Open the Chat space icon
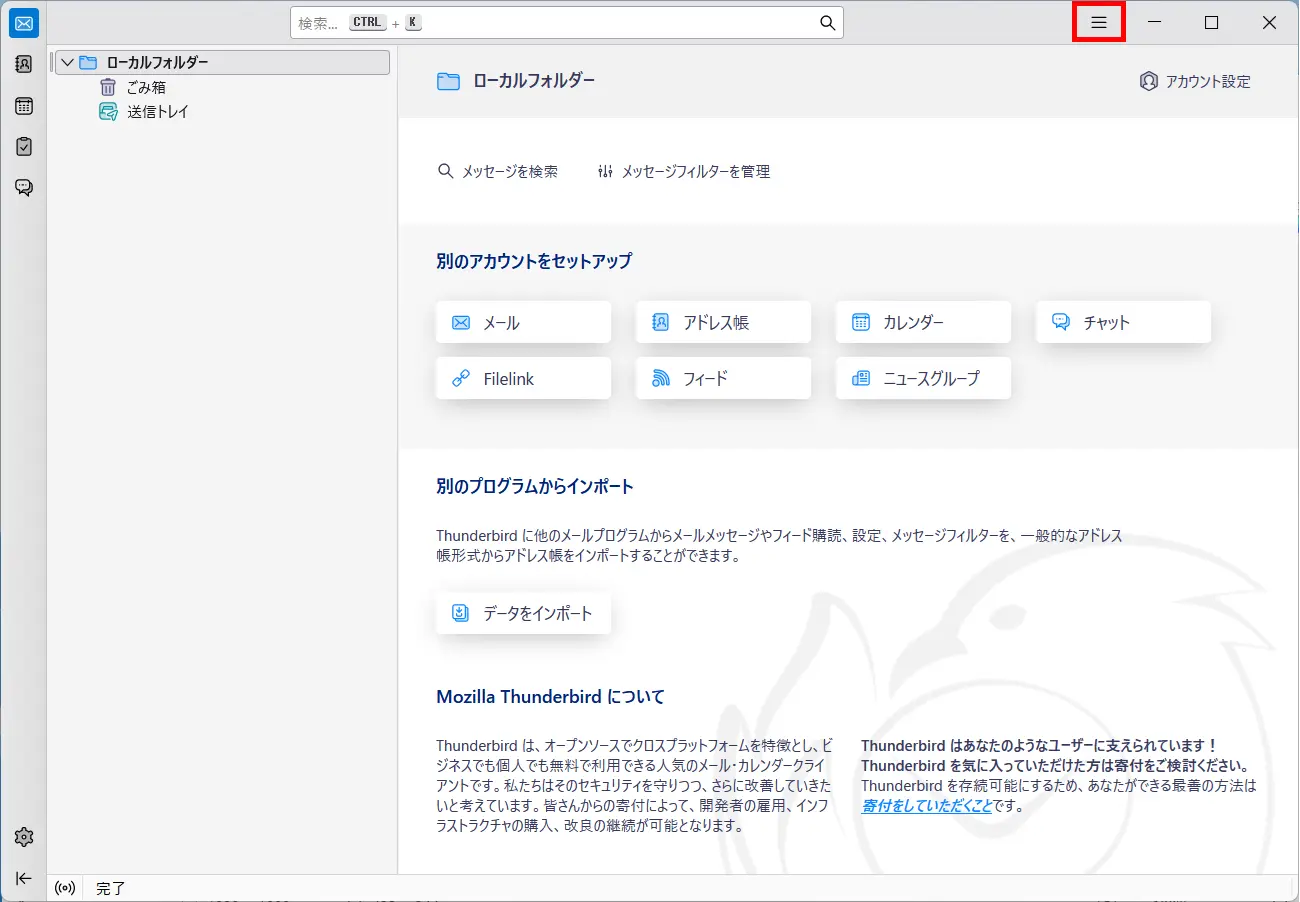 click(24, 188)
